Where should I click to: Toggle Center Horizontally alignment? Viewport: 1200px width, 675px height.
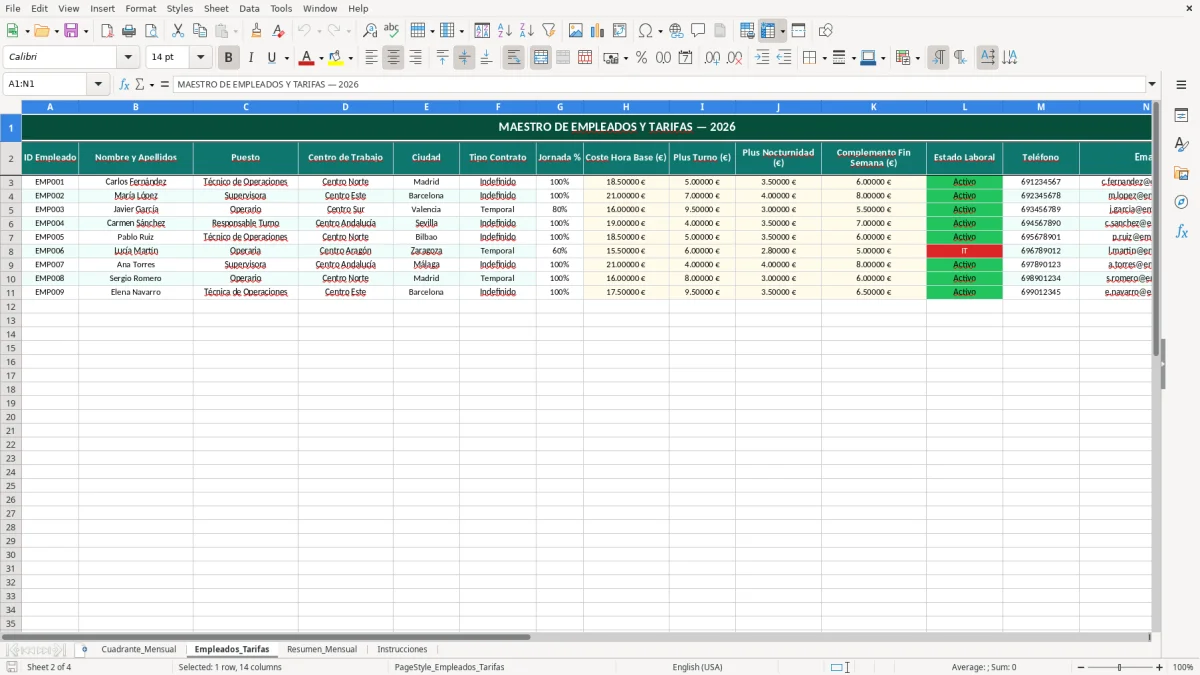click(393, 58)
